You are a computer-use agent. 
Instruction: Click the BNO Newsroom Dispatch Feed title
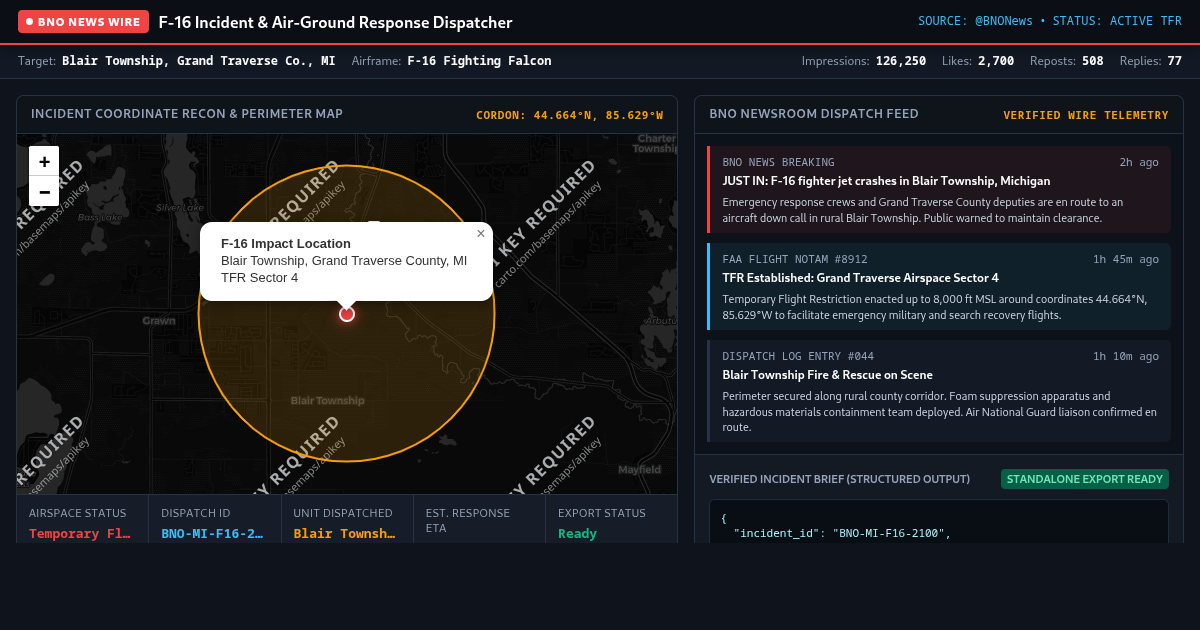[813, 114]
